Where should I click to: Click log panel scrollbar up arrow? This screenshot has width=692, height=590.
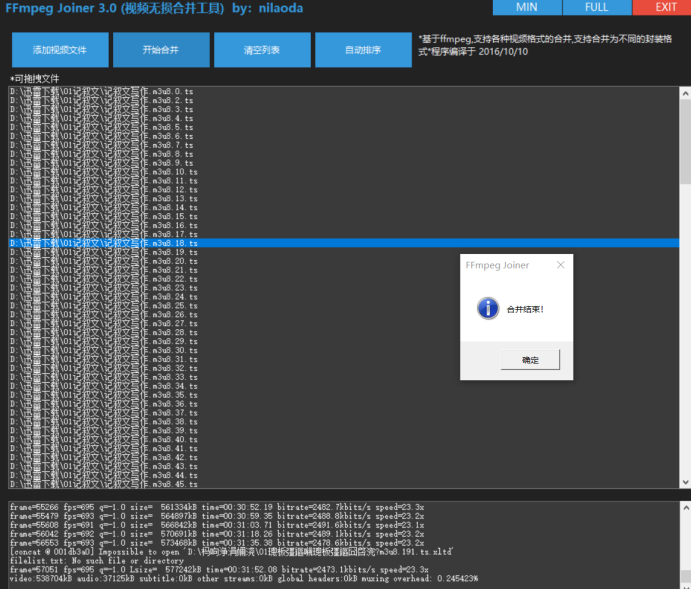click(686, 508)
